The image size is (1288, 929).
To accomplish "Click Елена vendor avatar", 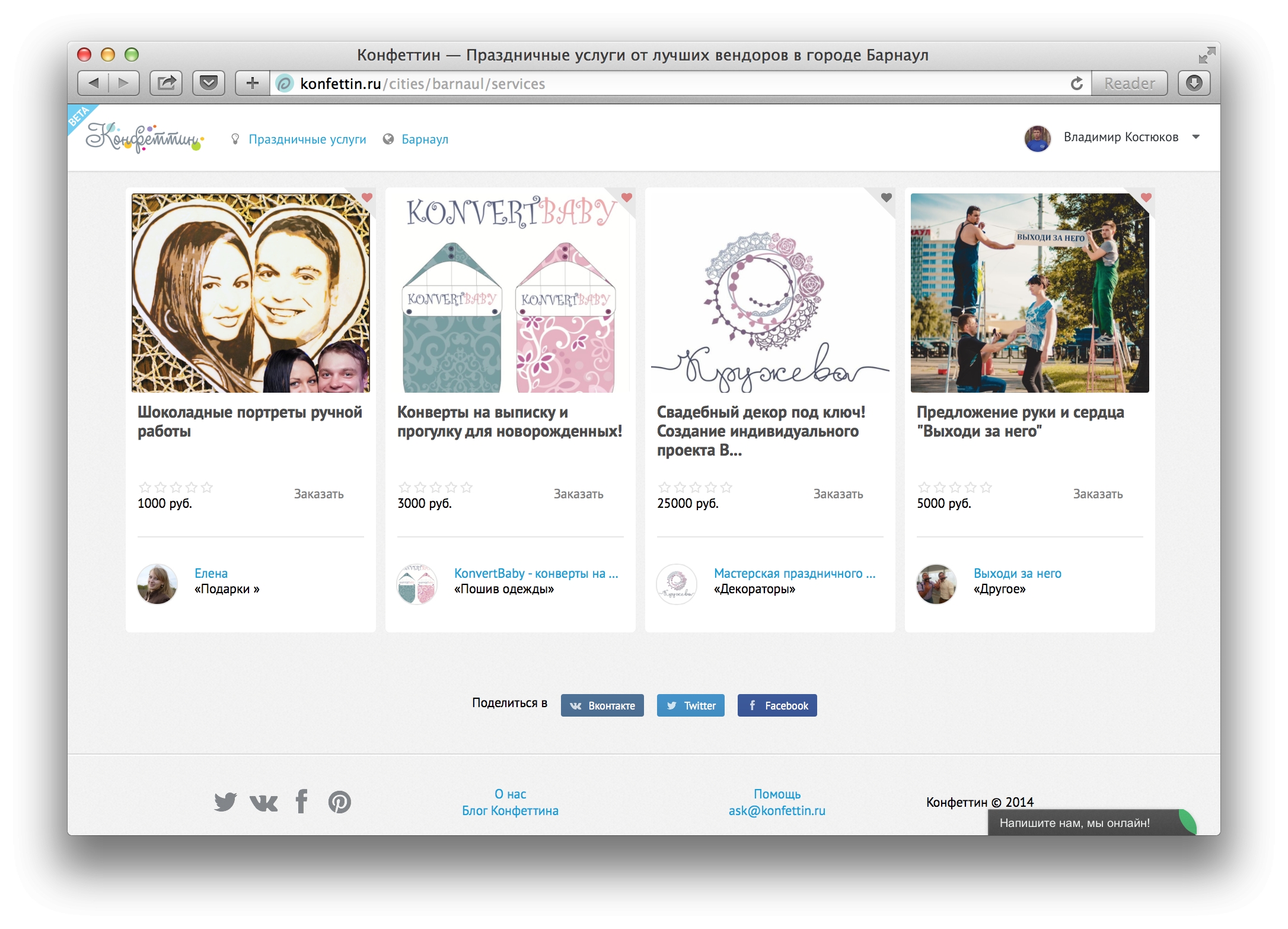I will point(157,584).
